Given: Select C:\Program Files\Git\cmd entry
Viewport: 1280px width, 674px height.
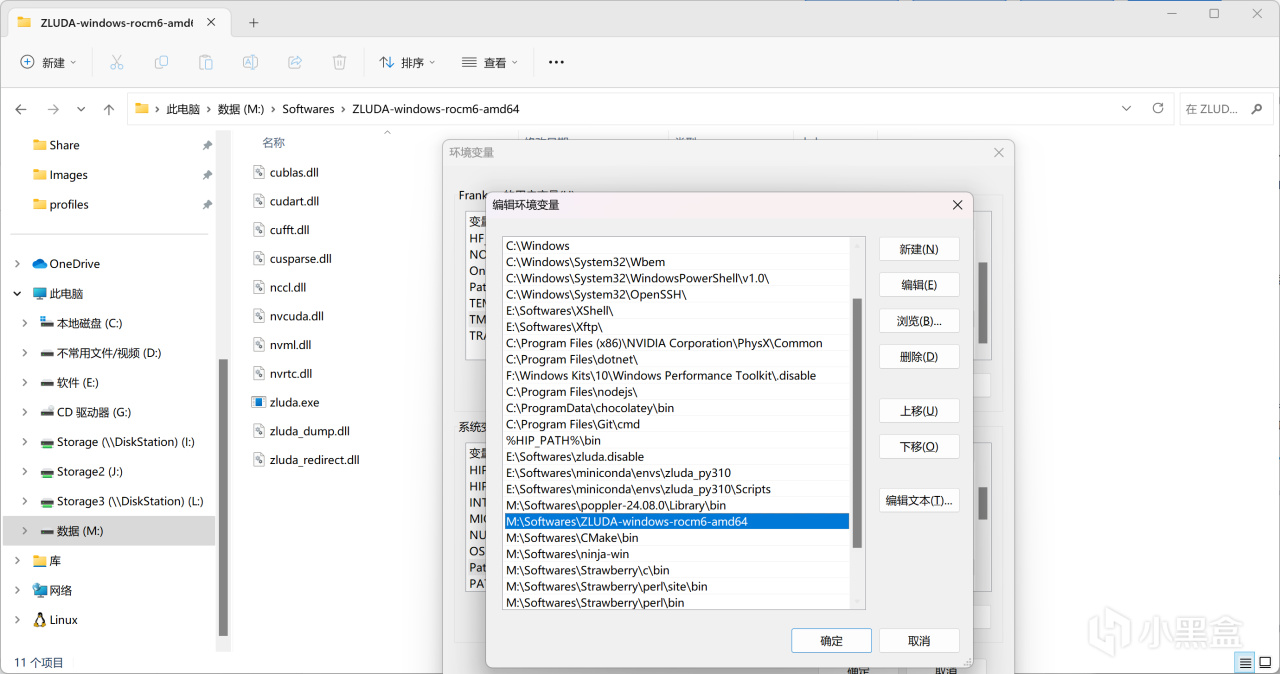Looking at the screenshot, I should (x=677, y=424).
